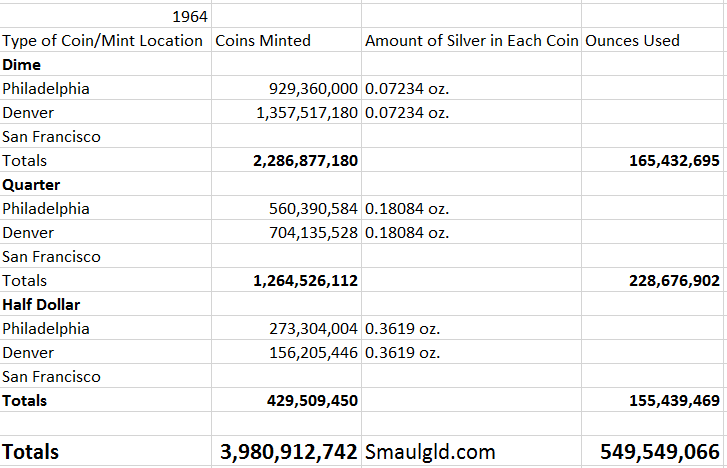Select the cell containing year 1964

(190, 17)
